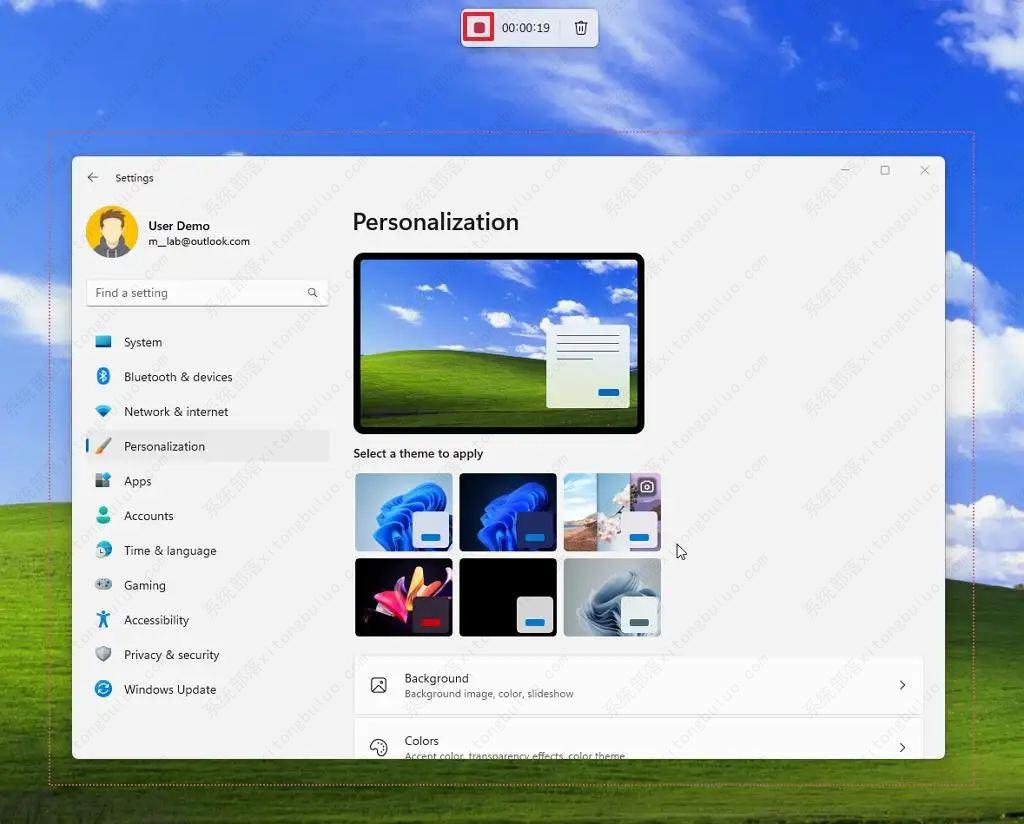The height and width of the screenshot is (824, 1024).
Task: Open the Apps section
Action: (x=137, y=481)
